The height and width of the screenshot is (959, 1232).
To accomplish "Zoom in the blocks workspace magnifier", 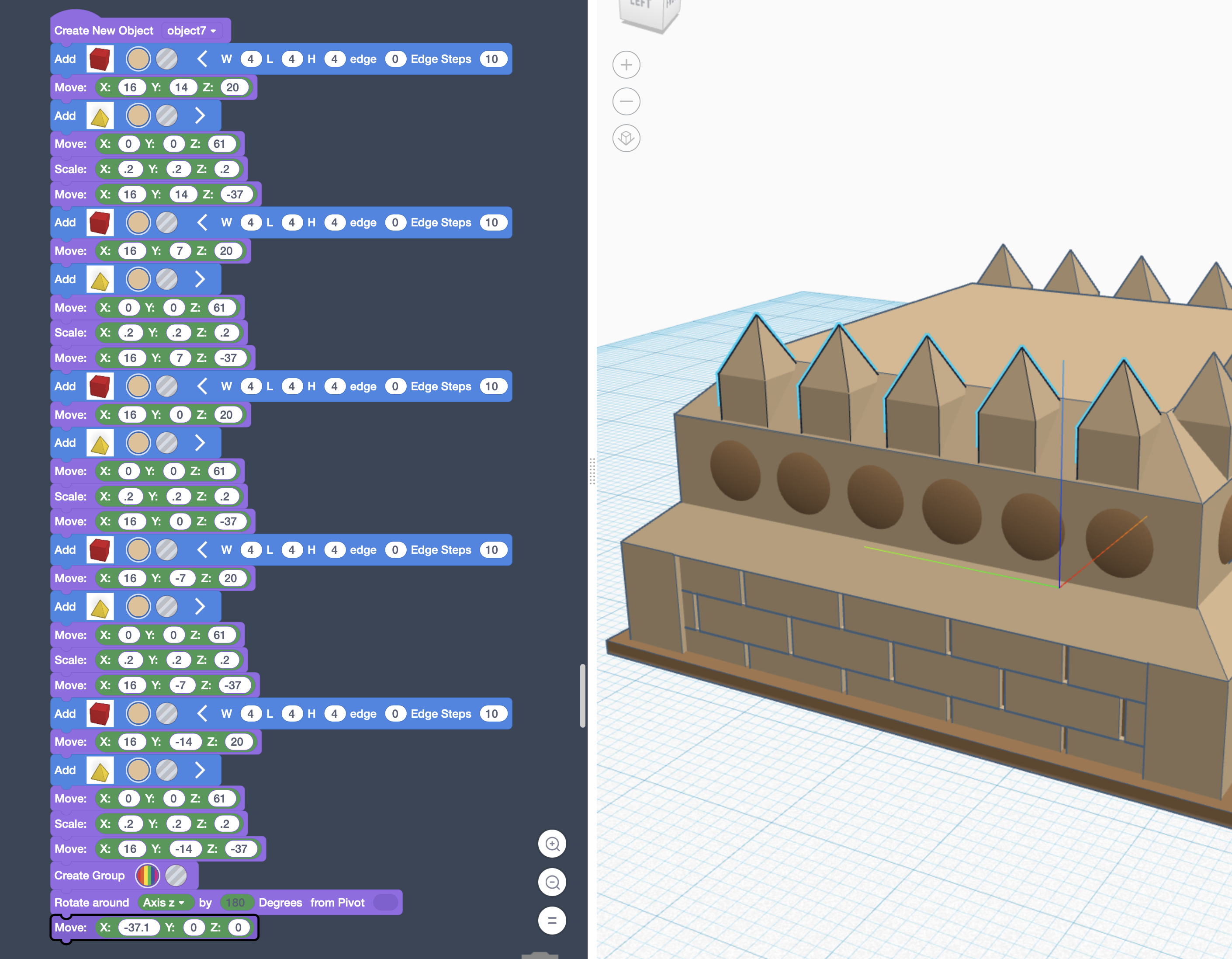I will tap(552, 844).
